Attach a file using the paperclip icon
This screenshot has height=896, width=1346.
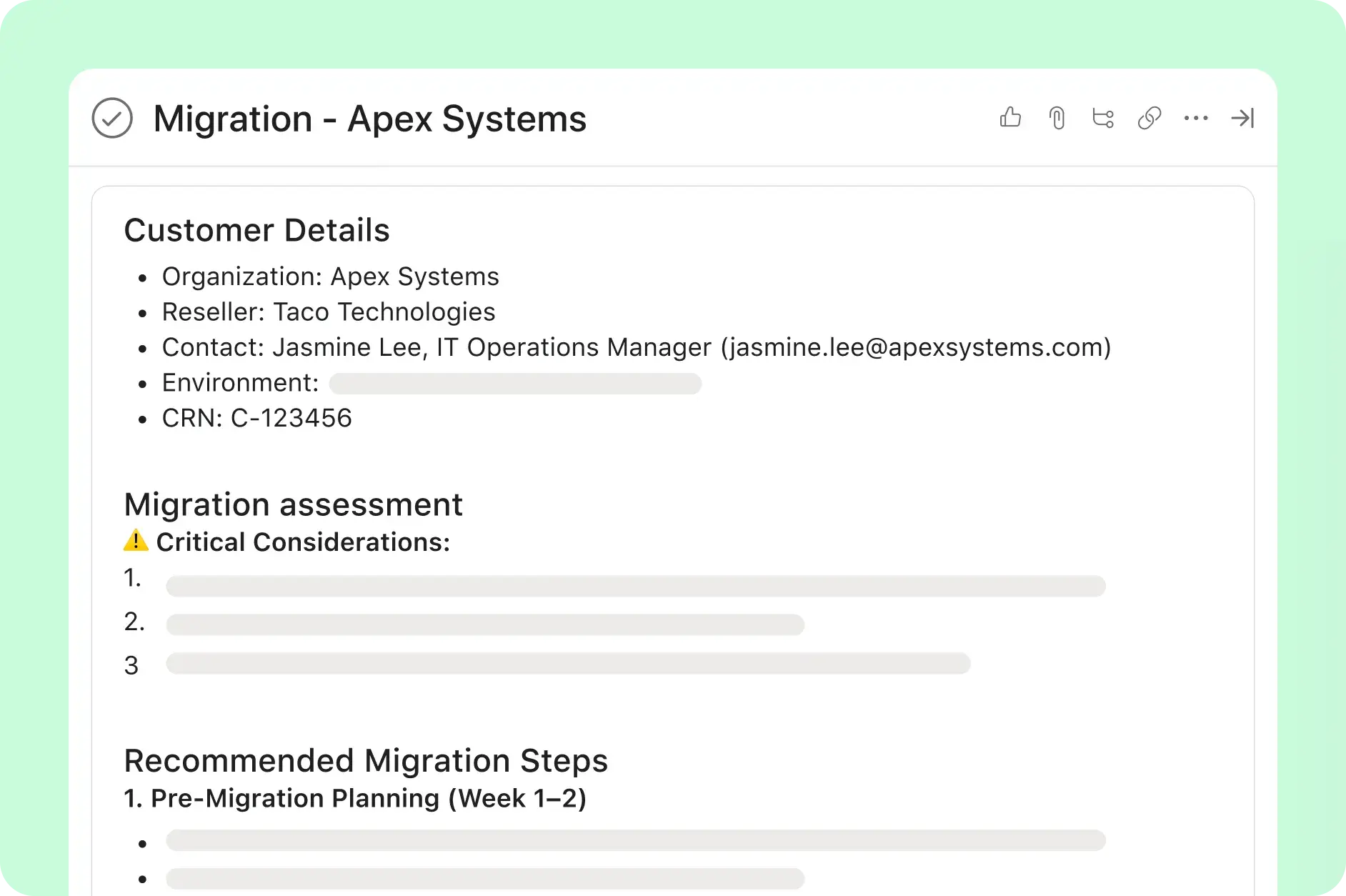coord(1057,118)
